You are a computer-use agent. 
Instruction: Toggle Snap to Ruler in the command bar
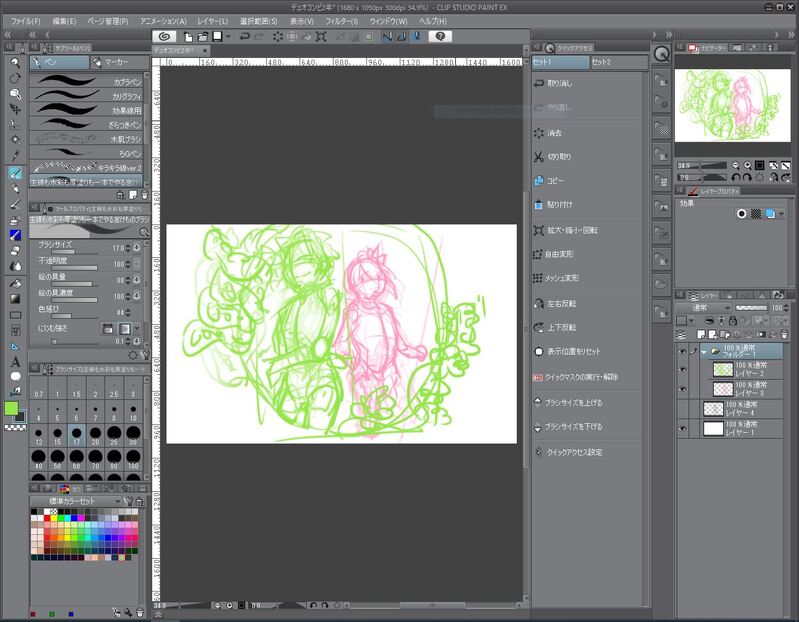point(388,37)
